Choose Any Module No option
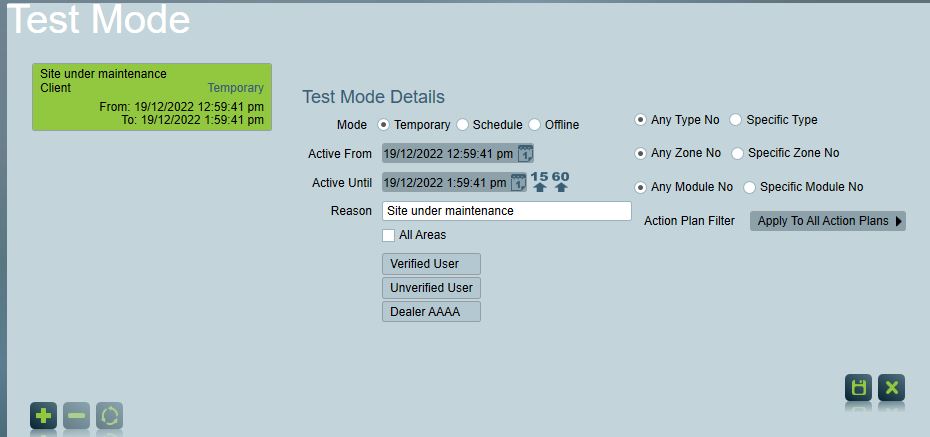Viewport: 930px width, 437px height. click(641, 187)
